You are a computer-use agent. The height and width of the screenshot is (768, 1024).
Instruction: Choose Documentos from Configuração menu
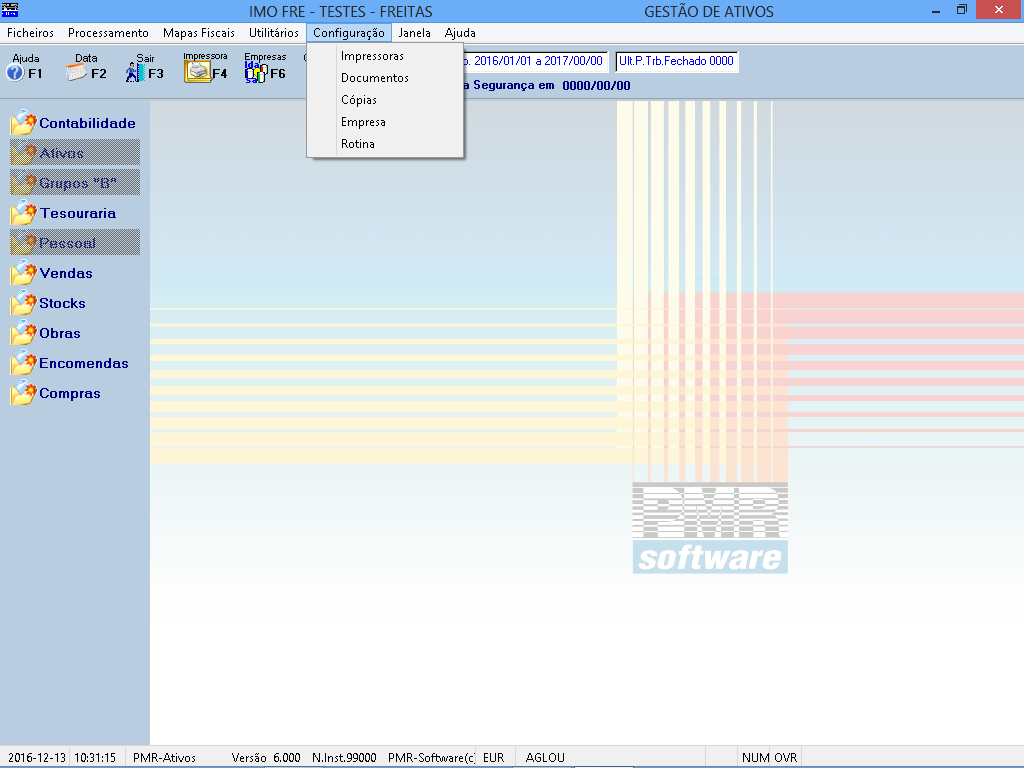(385, 78)
